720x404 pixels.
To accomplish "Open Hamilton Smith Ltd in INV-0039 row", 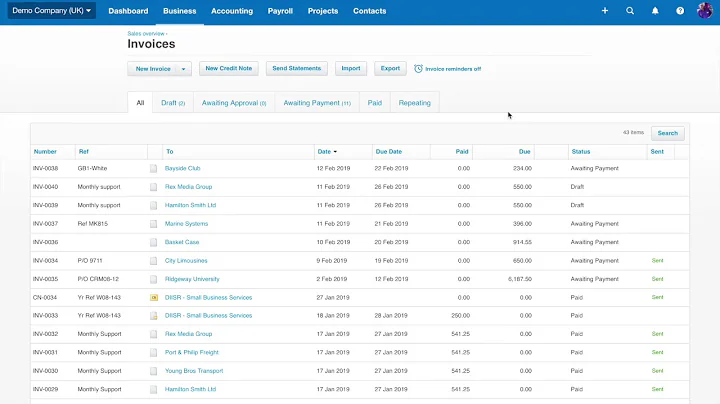I will point(190,205).
